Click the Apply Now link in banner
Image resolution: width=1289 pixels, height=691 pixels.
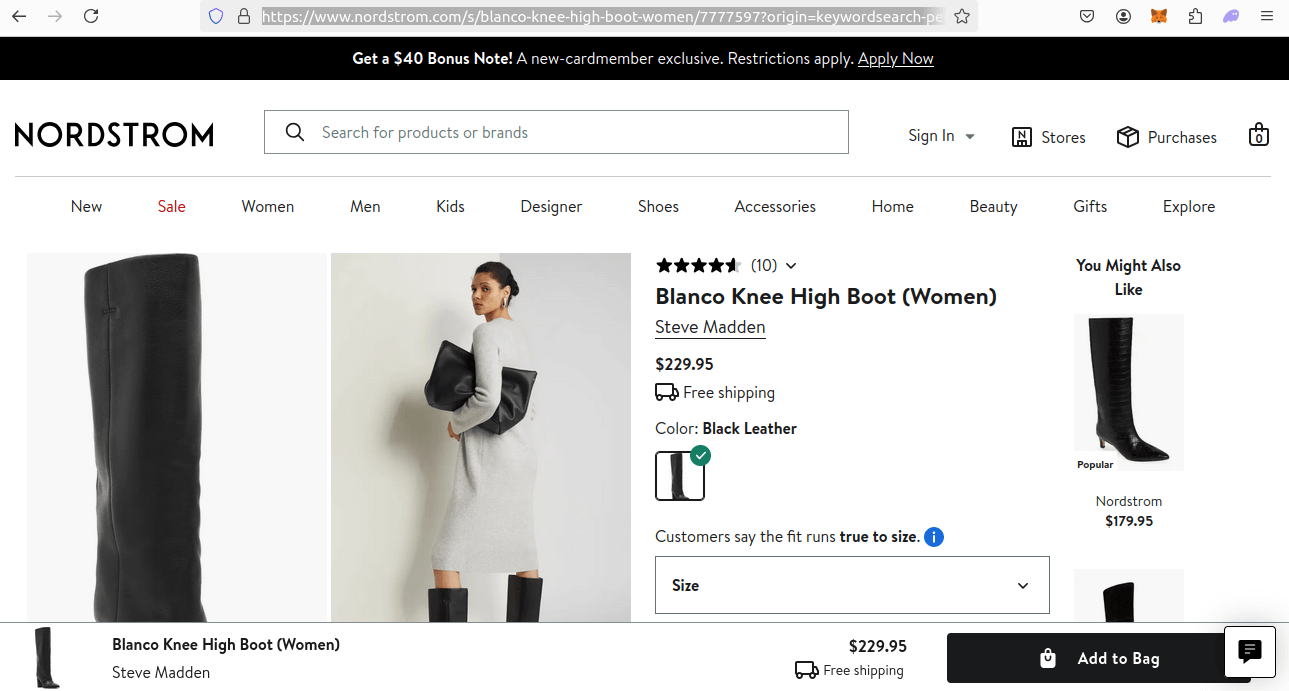tap(896, 59)
